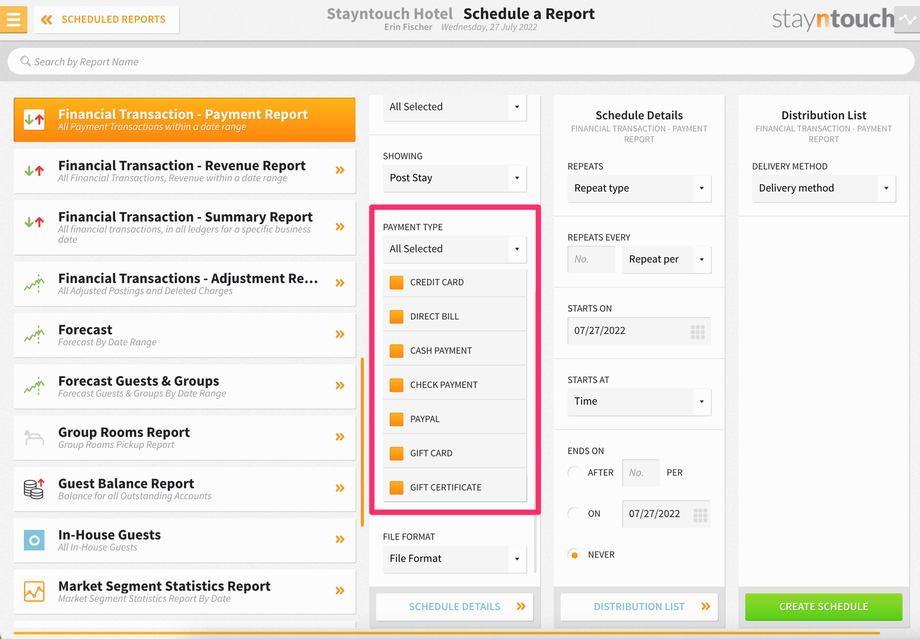Screen dimensions: 920x639
Task: Click the Guest Balance Report coins icon
Action: (34, 488)
